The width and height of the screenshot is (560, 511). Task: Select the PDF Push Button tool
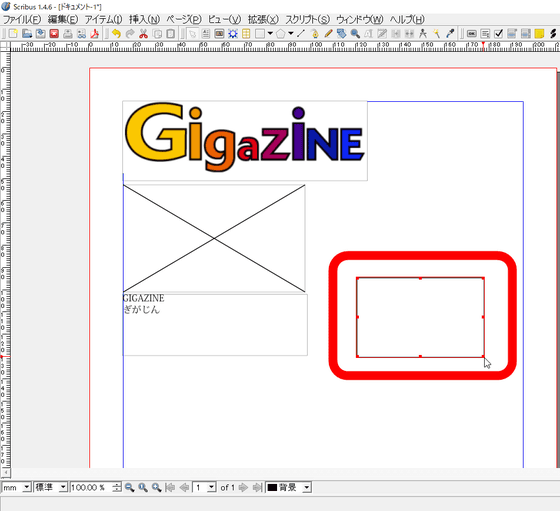472,34
